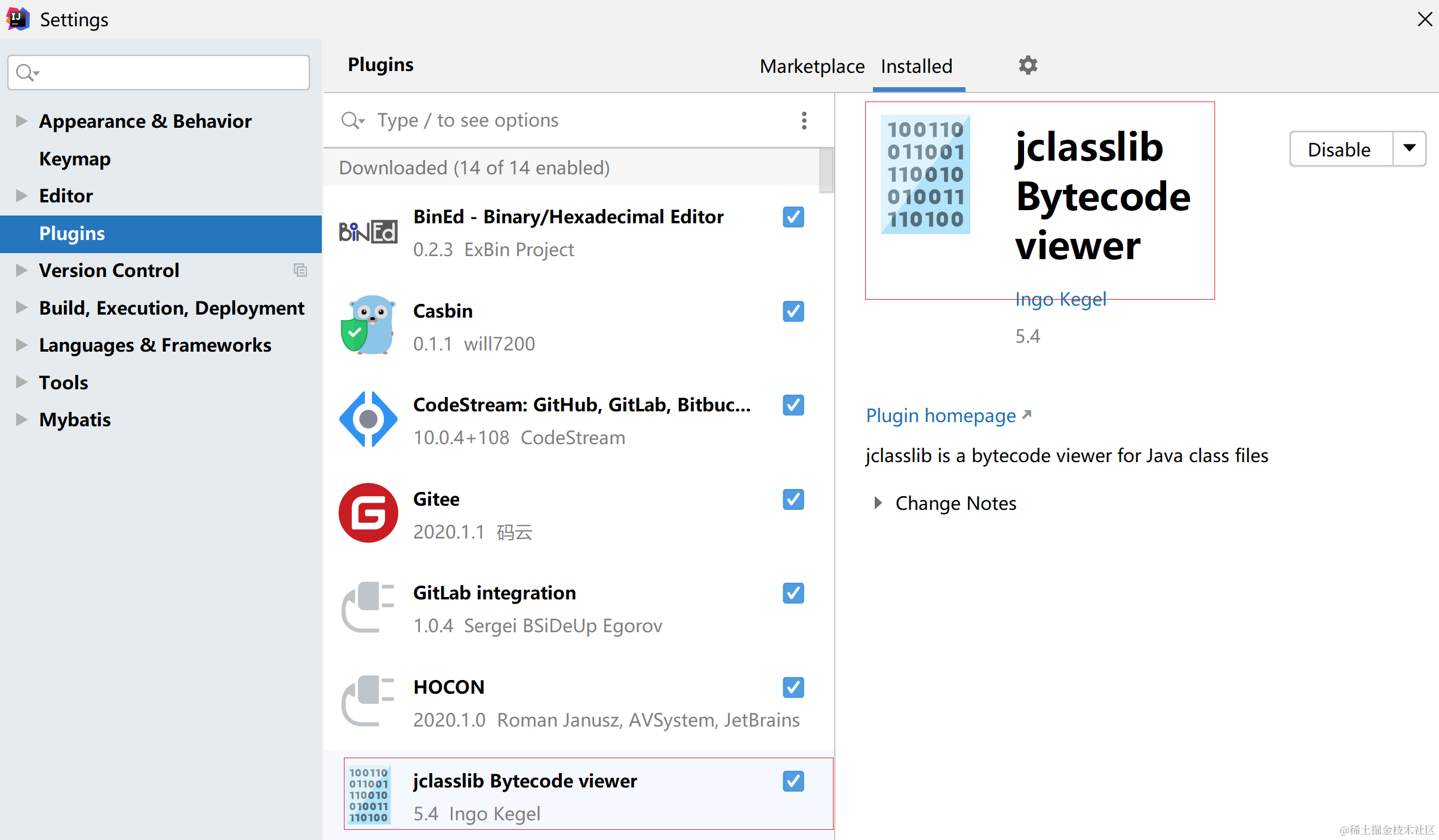Click the CodeStream diamond logo icon
This screenshot has width=1439, height=840.
[368, 420]
